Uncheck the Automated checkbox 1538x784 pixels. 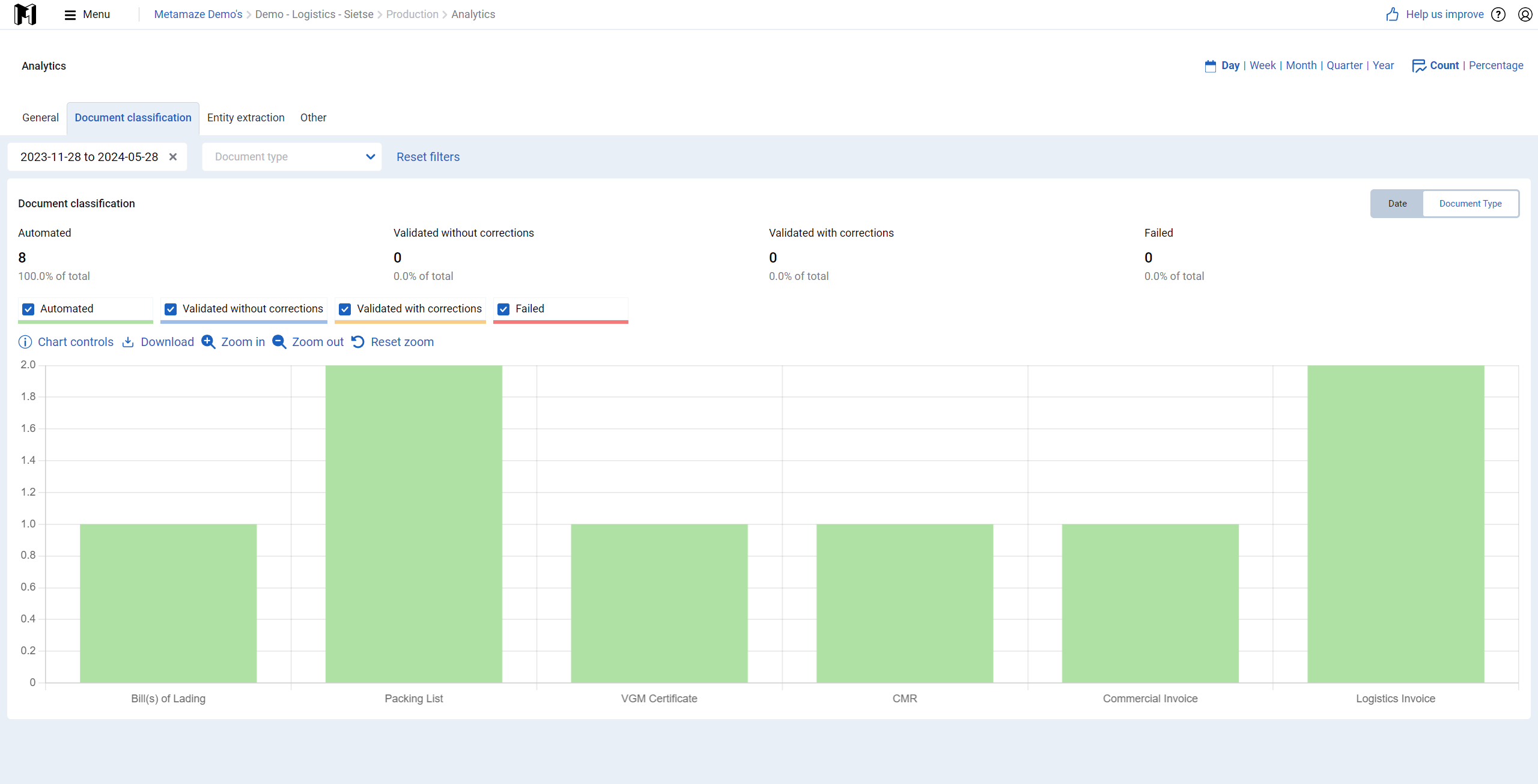coord(28,309)
